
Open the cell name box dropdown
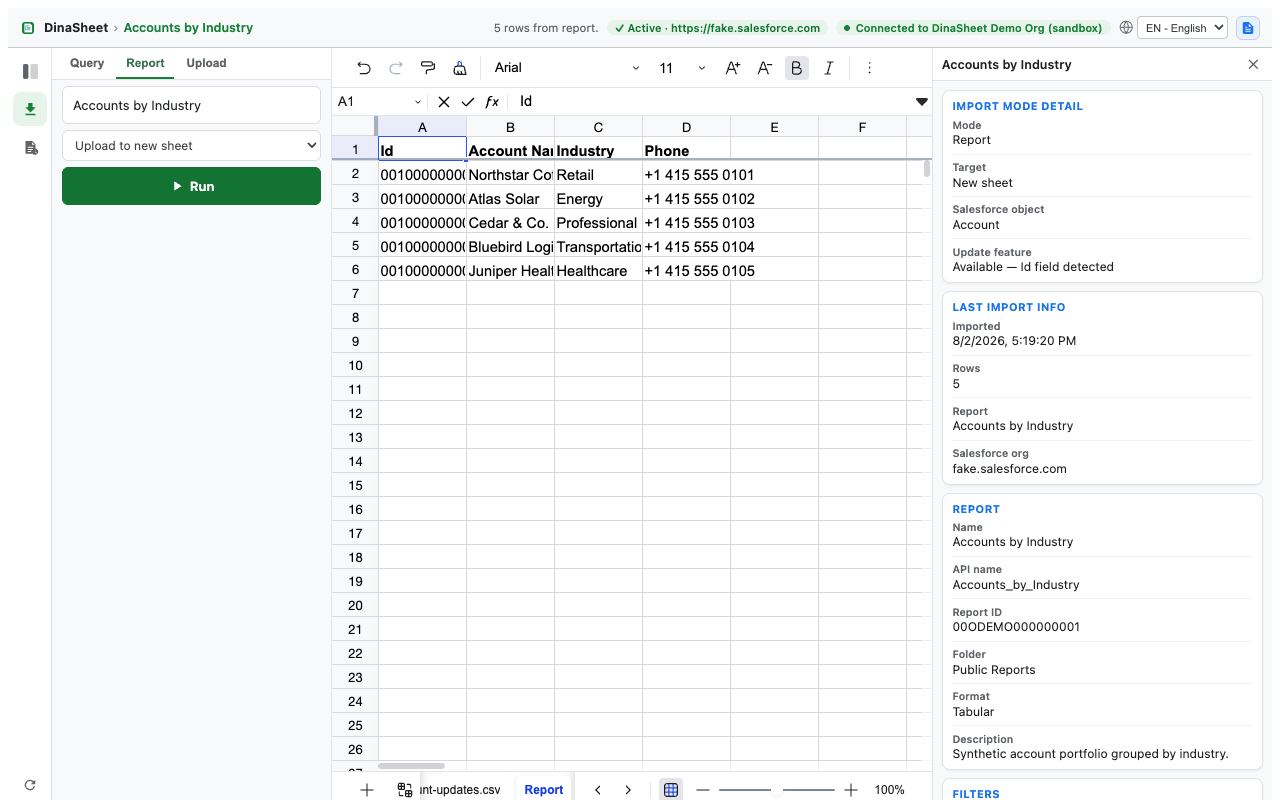click(x=418, y=102)
